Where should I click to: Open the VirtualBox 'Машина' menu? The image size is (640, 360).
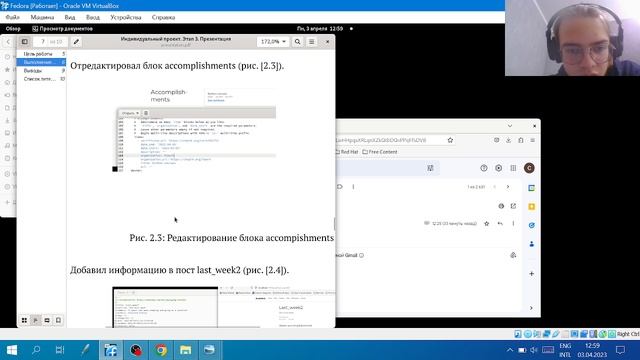tap(42, 18)
